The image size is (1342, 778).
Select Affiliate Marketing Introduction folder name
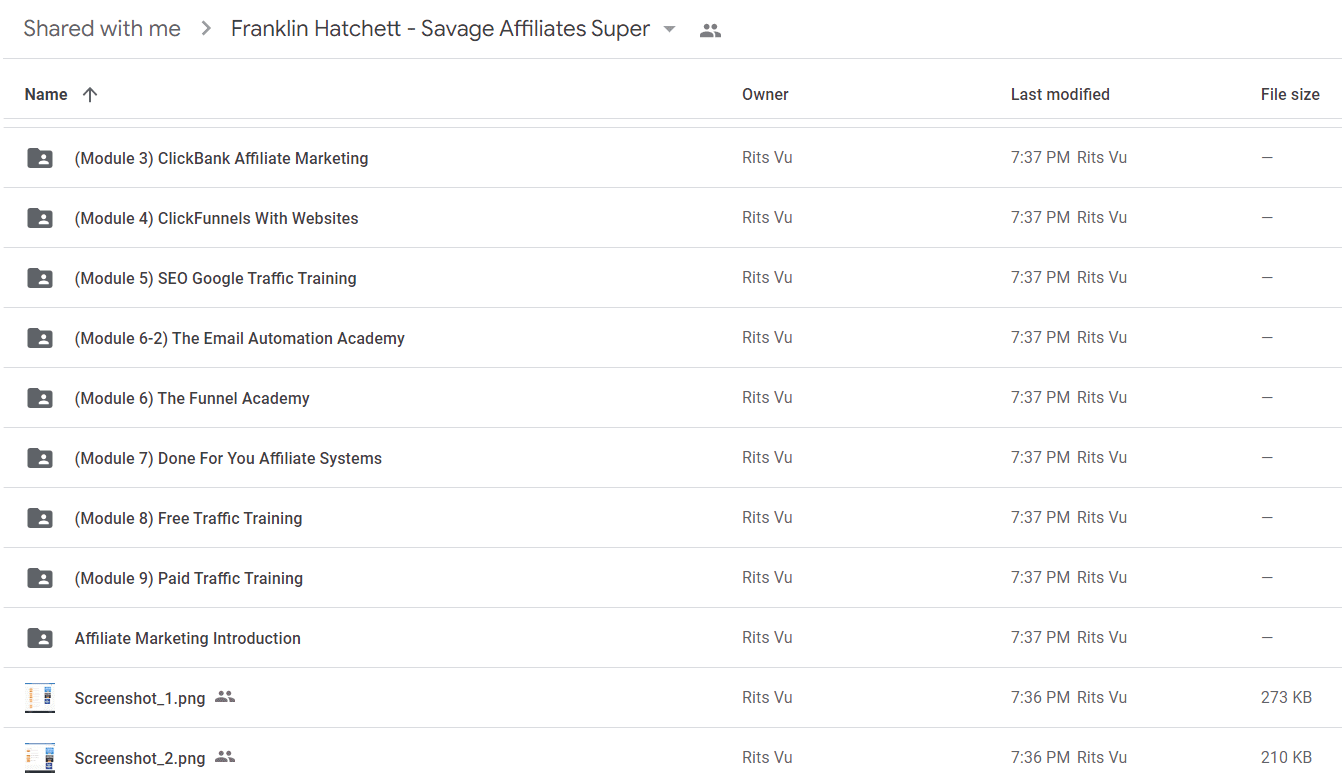188,638
